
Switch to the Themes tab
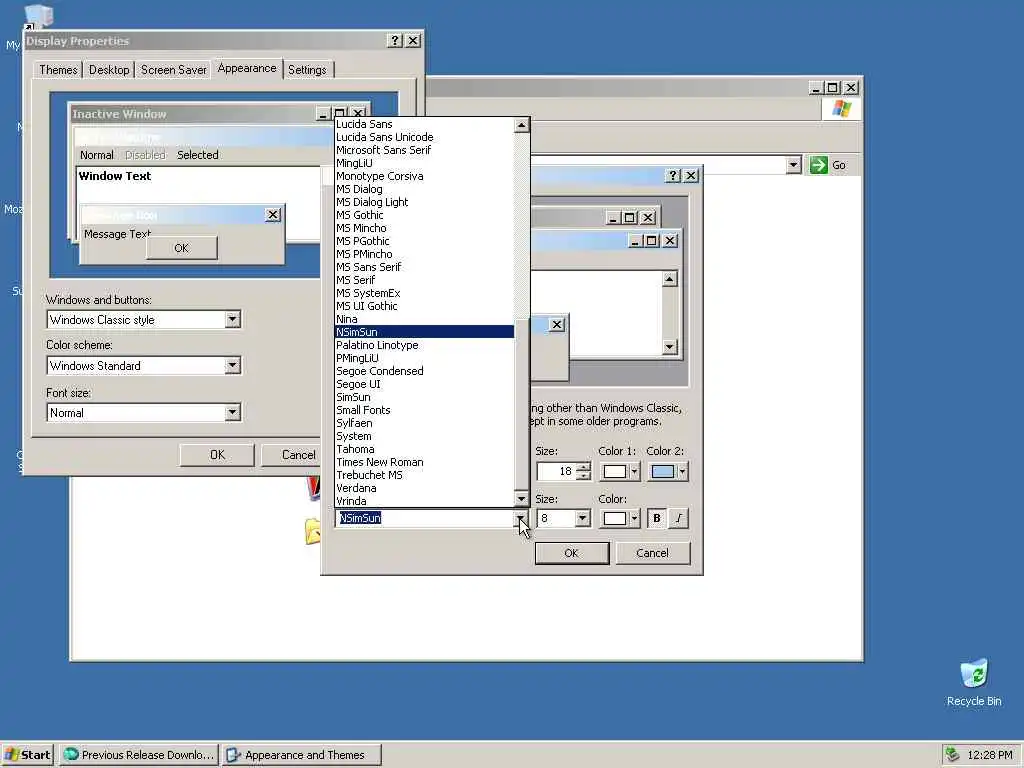click(58, 70)
